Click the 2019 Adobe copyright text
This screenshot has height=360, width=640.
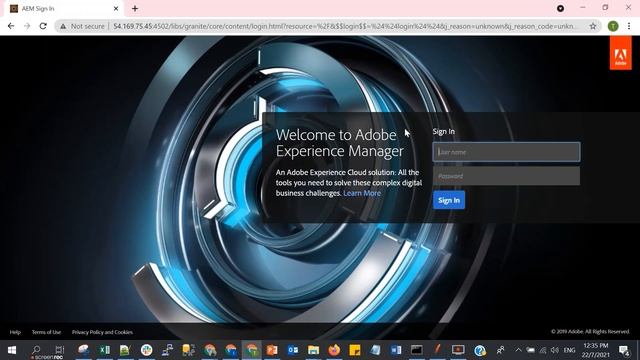[590, 331]
